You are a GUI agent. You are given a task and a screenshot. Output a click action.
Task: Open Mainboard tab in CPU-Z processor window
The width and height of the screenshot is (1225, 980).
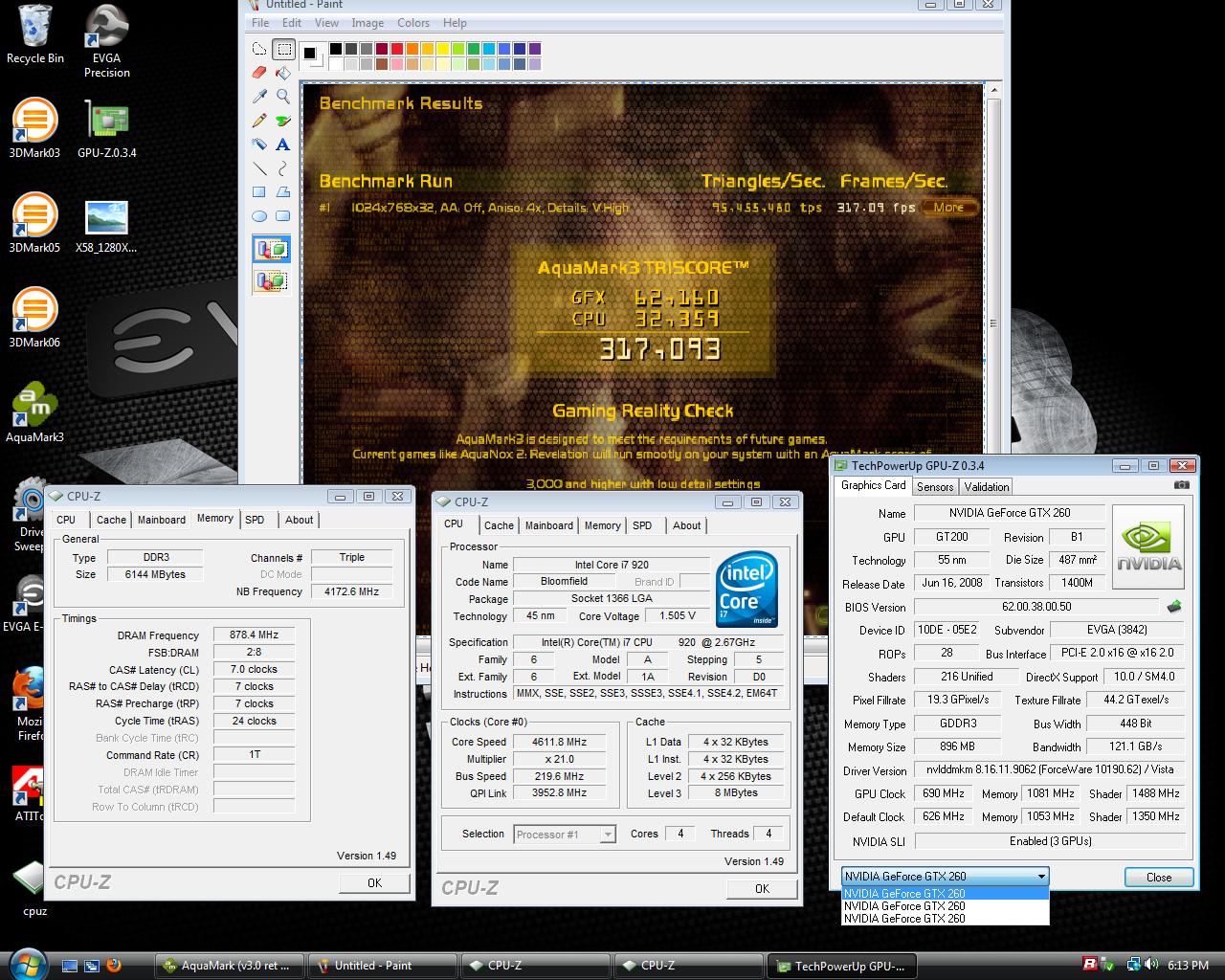coord(549,525)
